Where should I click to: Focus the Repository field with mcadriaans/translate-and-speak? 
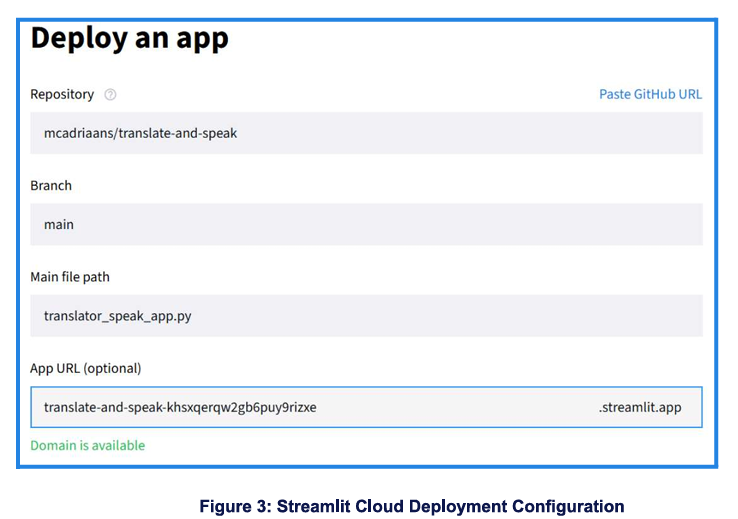point(366,133)
